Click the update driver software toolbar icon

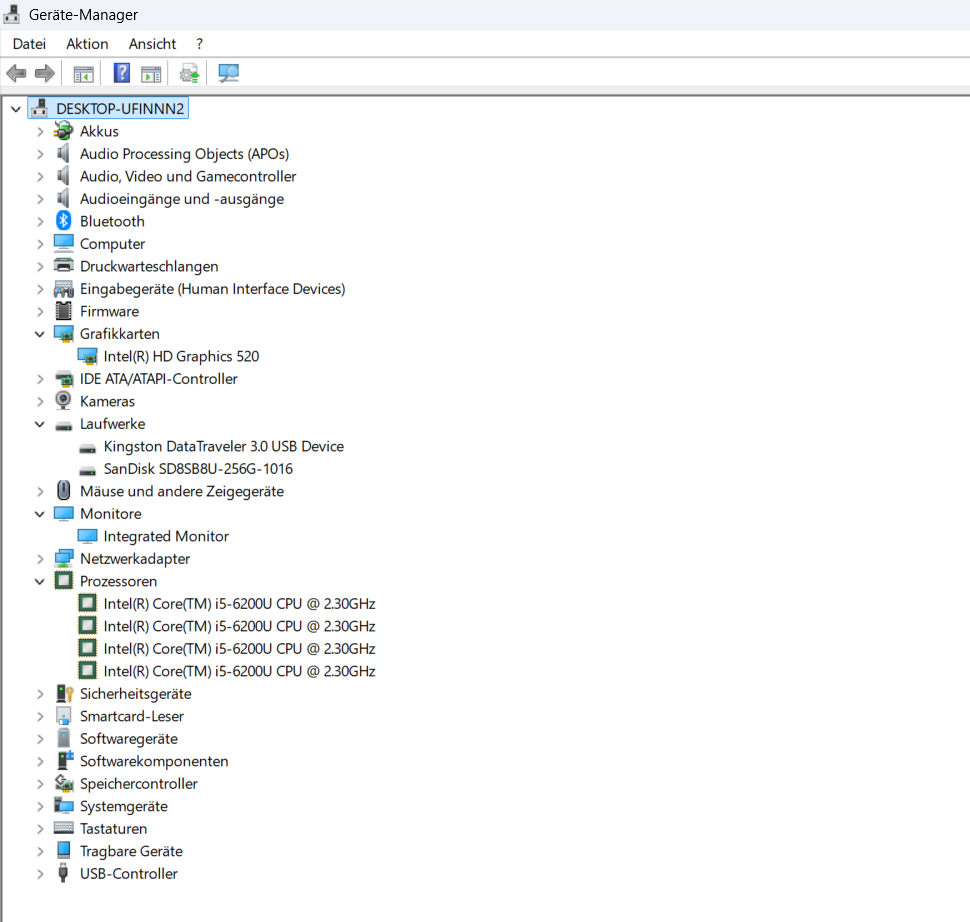pyautogui.click(x=190, y=74)
